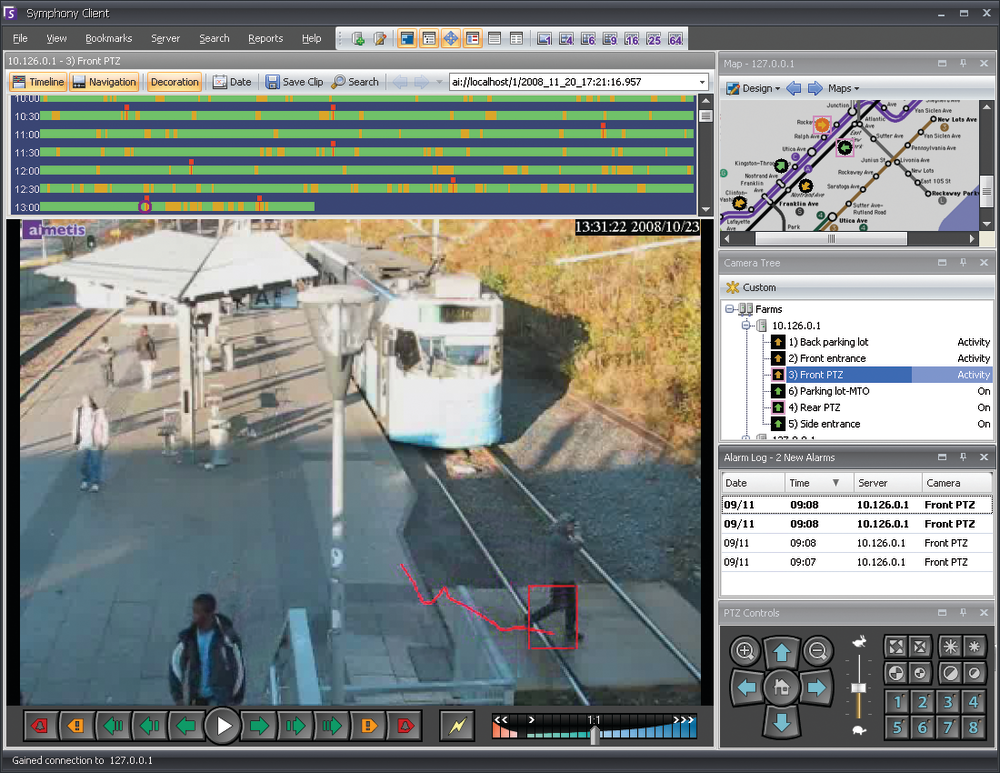Collapse the Farms tree node
Image resolution: width=1000 pixels, height=773 pixels.
click(730, 309)
